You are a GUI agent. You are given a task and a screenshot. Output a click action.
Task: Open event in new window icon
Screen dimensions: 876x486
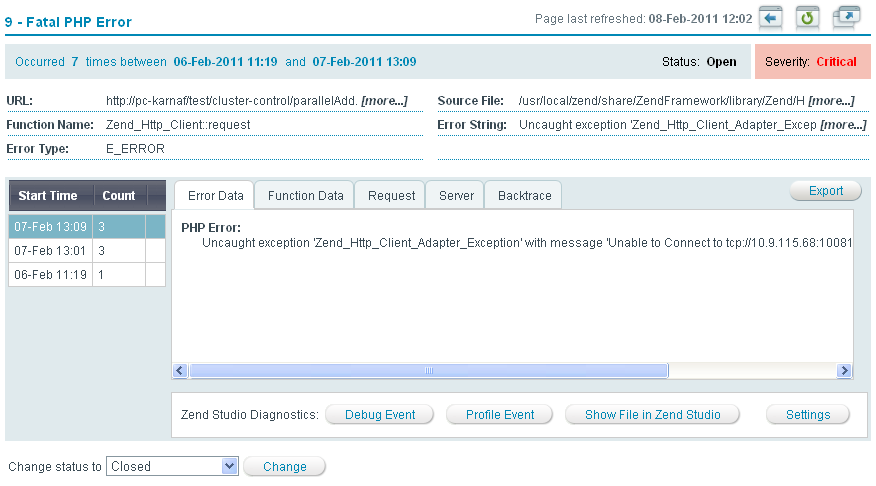[846, 18]
